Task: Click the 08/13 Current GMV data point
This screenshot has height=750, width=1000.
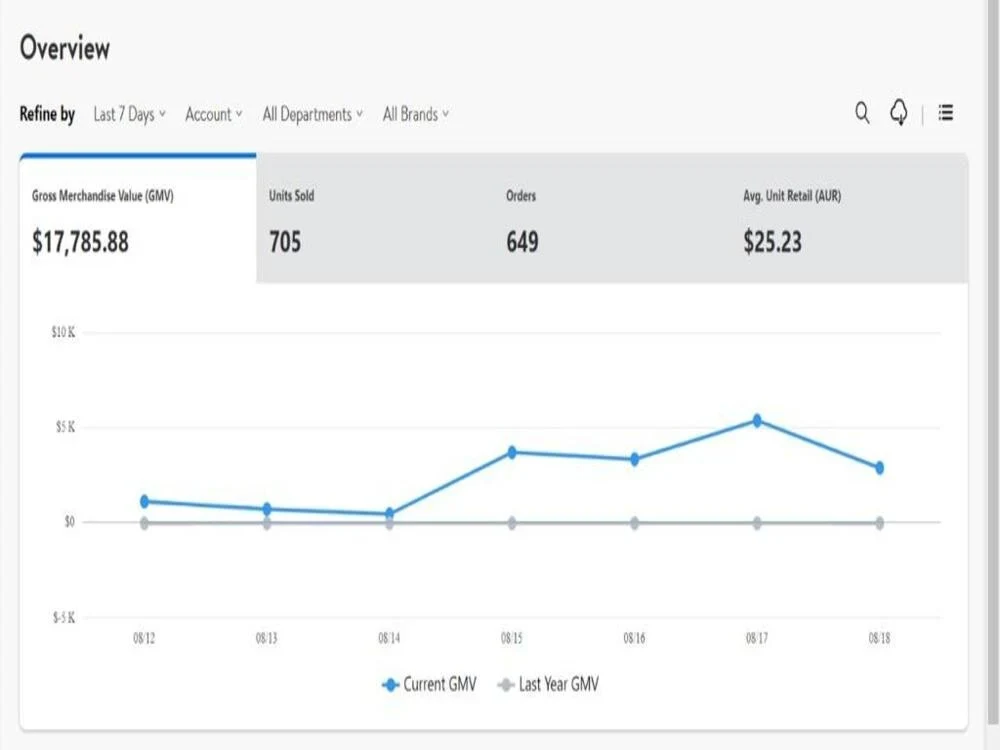Action: tap(267, 509)
